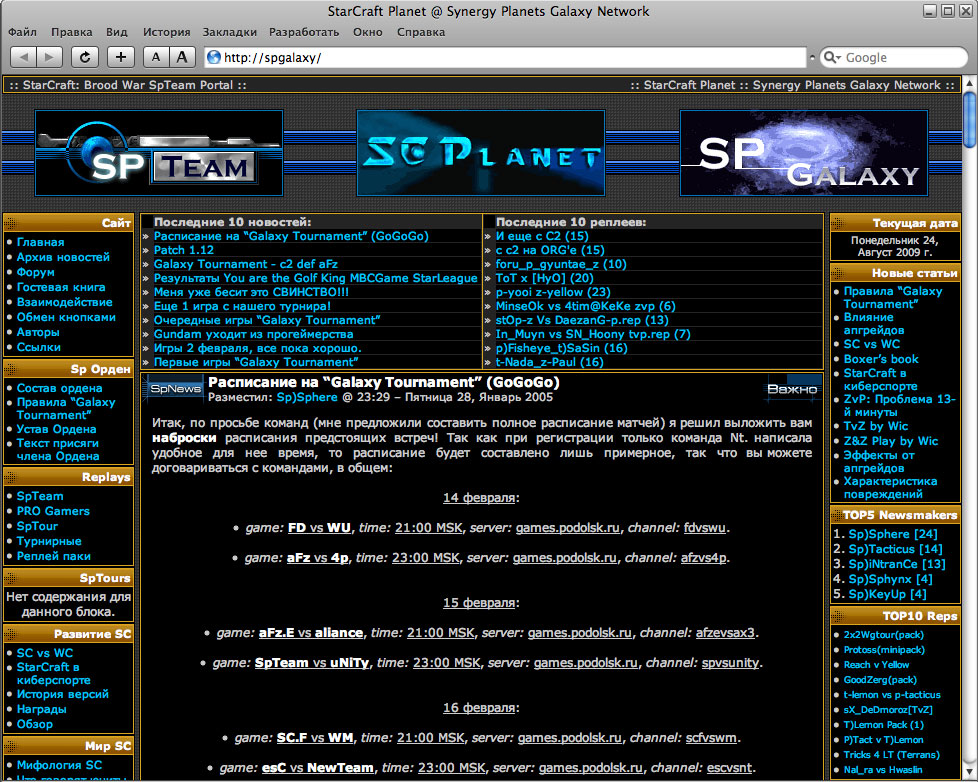Viewport: 978px width, 782px height.
Task: Open the Гостевая книга link
Action: click(x=61, y=287)
